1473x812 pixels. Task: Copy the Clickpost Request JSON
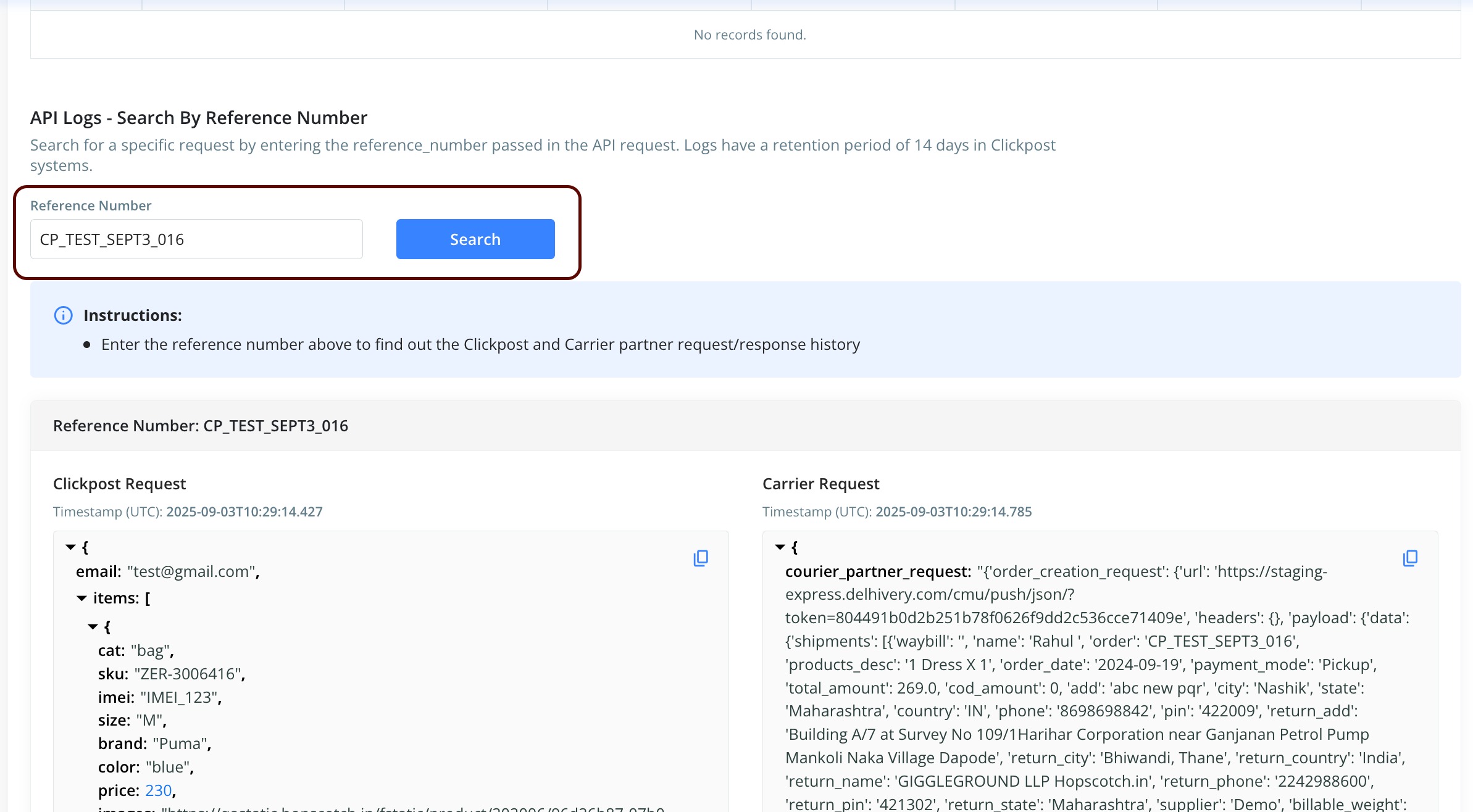tap(700, 558)
